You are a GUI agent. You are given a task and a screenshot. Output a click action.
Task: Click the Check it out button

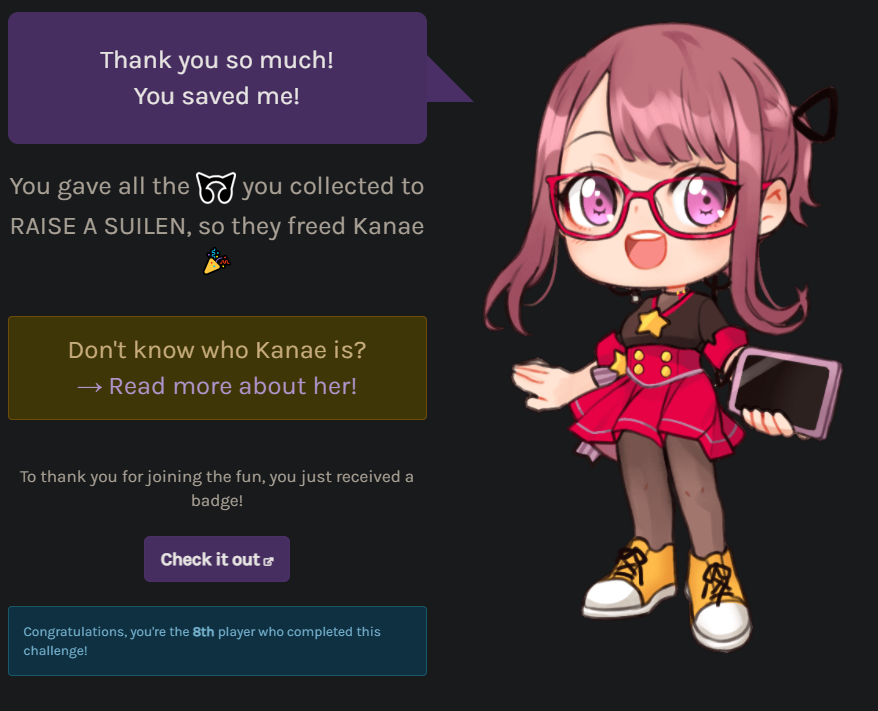pos(217,559)
